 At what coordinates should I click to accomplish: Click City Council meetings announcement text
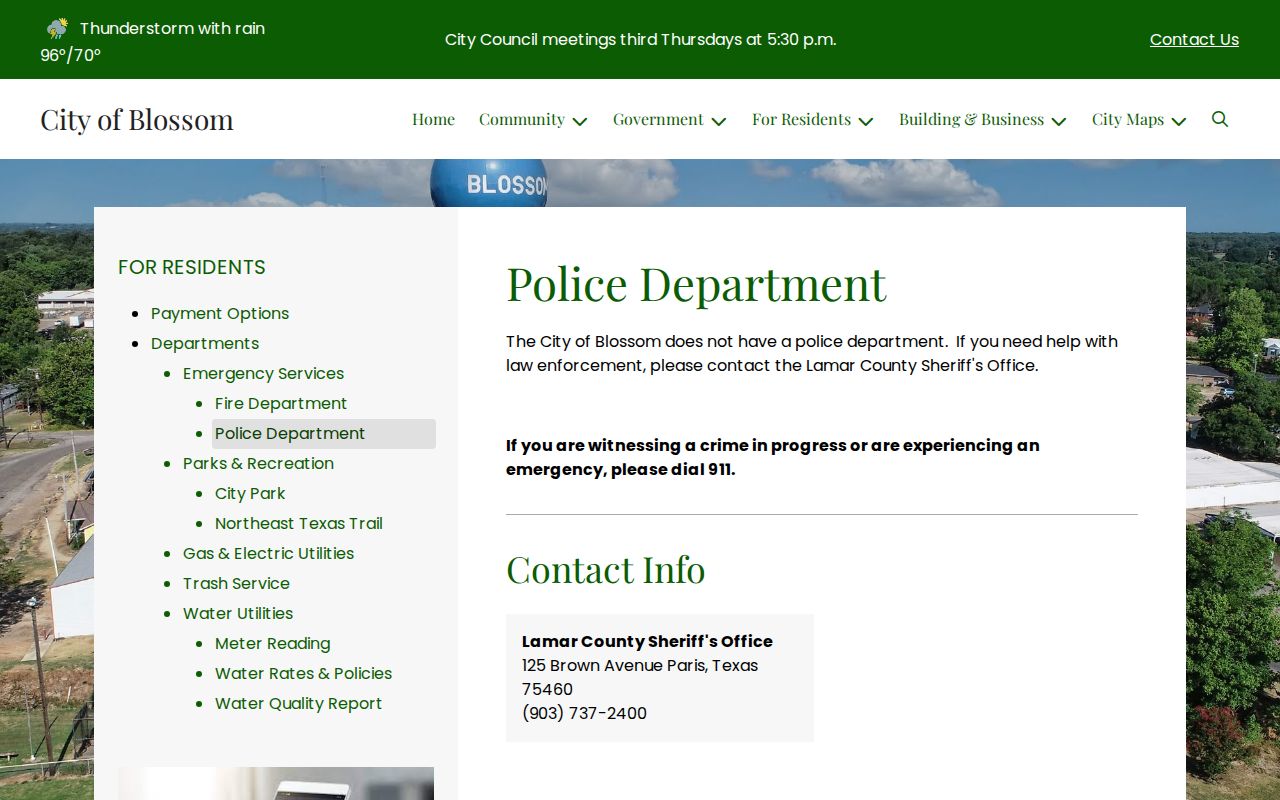pyautogui.click(x=640, y=39)
